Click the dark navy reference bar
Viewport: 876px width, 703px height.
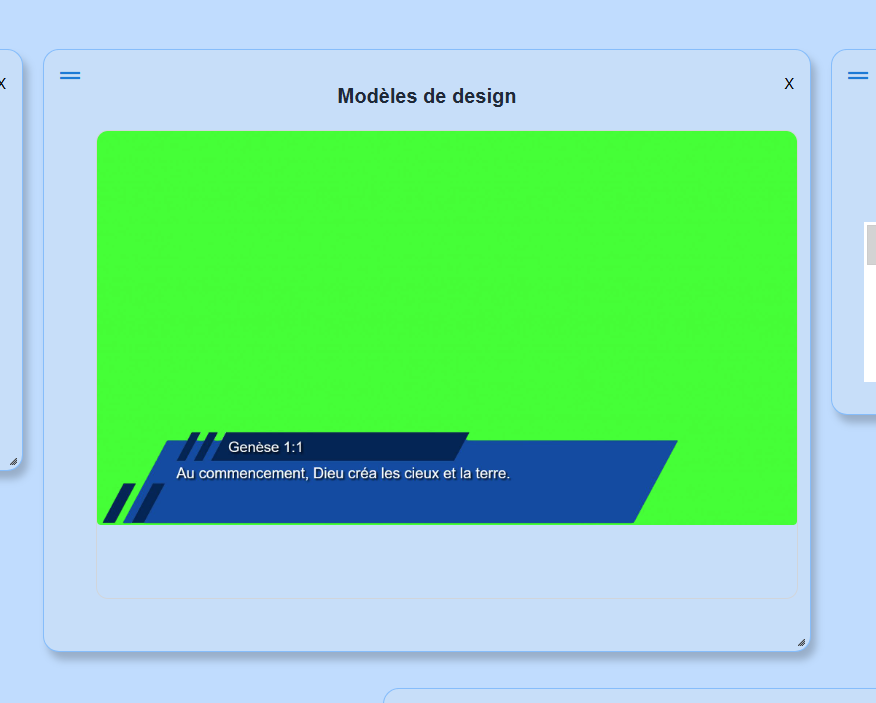coord(400,446)
